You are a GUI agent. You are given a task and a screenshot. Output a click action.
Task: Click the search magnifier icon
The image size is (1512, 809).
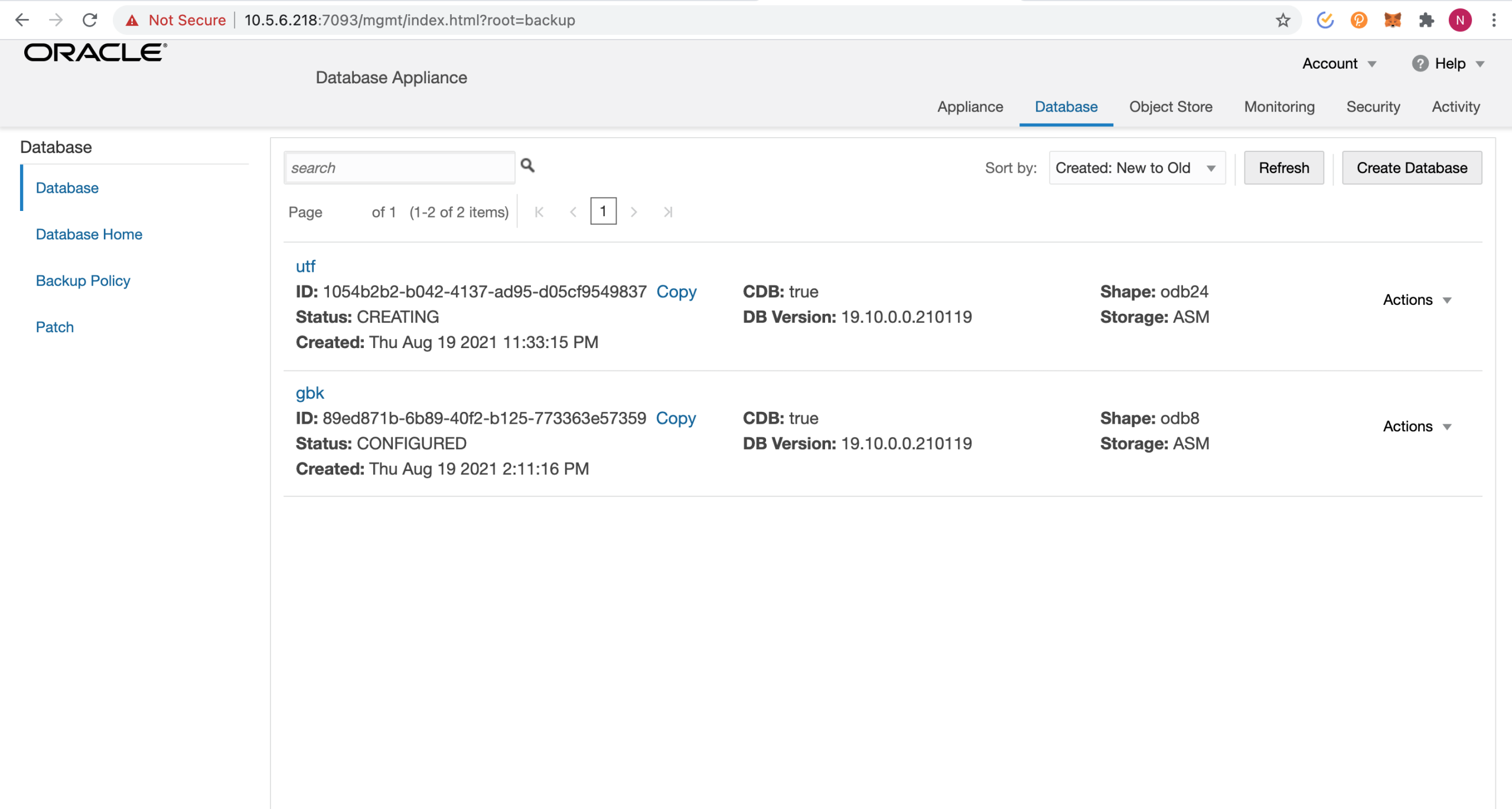point(527,165)
